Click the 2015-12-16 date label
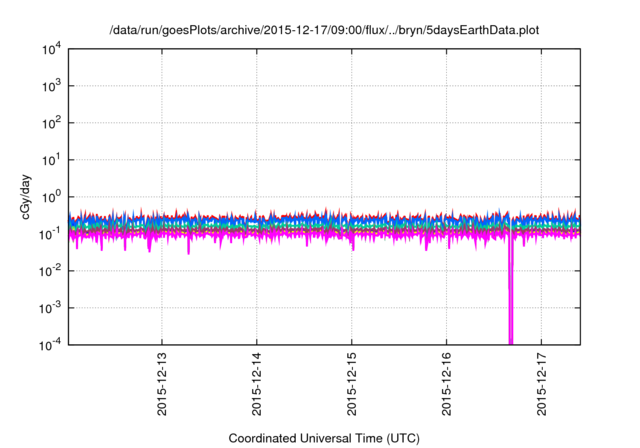 click(x=447, y=384)
